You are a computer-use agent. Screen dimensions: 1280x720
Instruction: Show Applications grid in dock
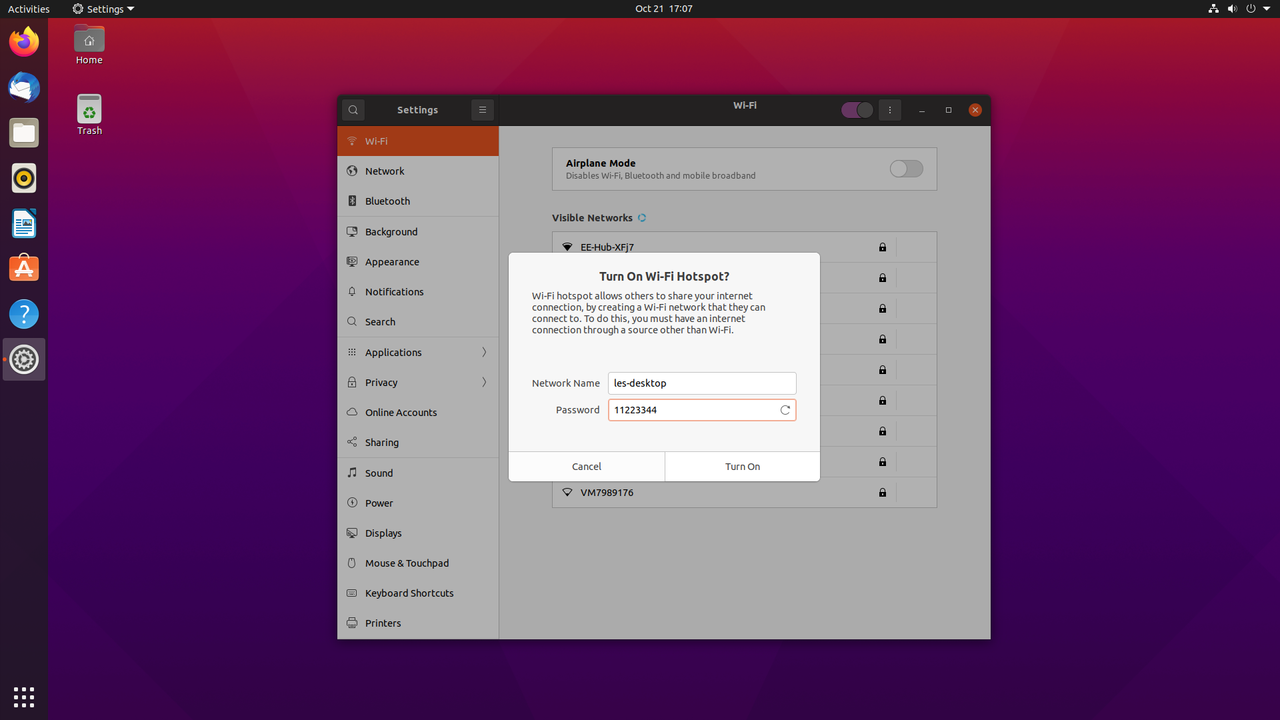coord(24,696)
